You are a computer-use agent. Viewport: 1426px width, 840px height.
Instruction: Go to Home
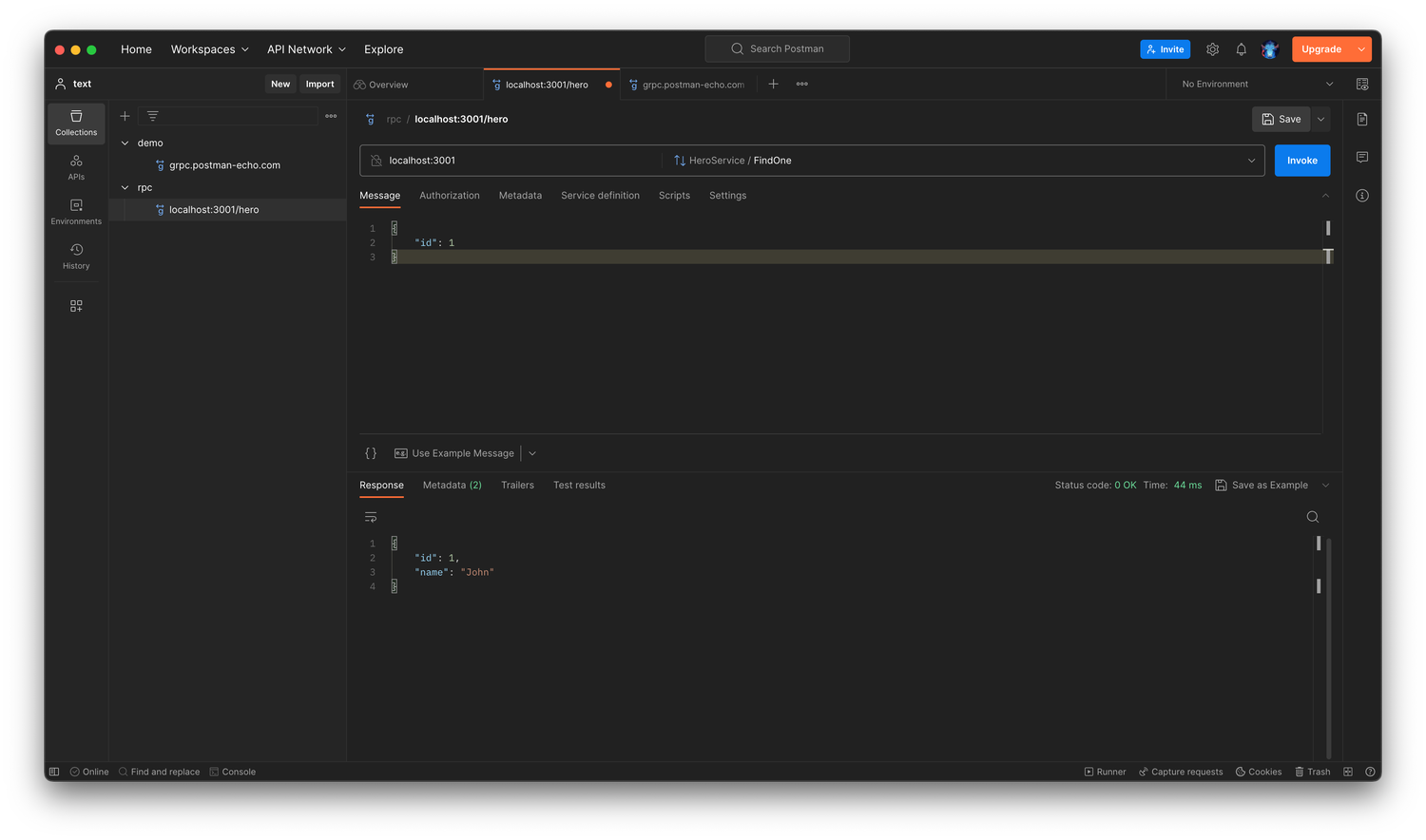[x=136, y=49]
